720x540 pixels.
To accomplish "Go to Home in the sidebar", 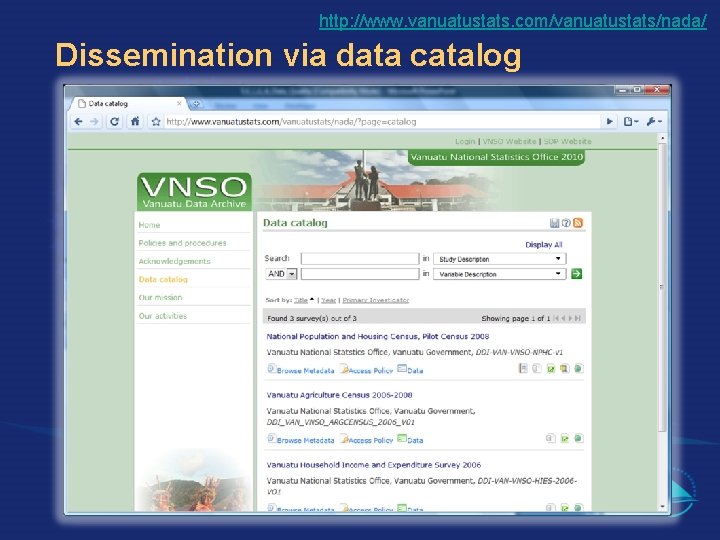I will coord(149,225).
